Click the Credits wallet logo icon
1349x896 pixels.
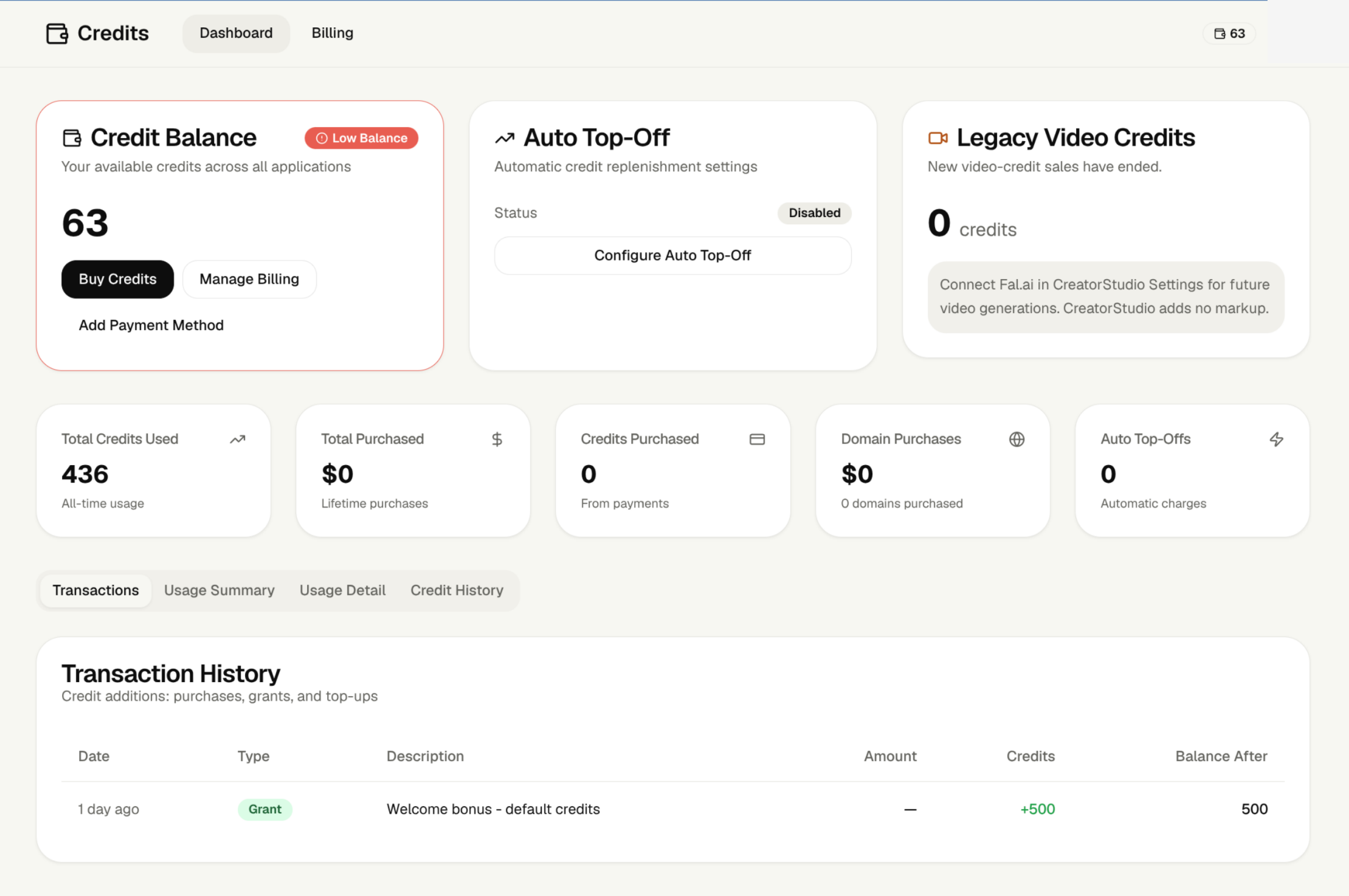57,33
